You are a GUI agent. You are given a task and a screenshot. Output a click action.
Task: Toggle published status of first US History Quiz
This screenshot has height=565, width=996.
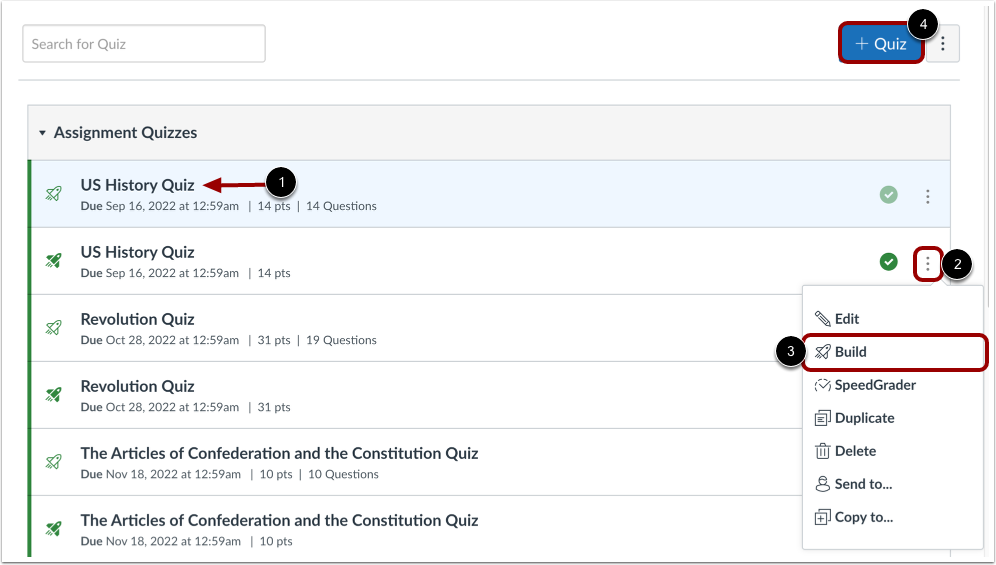[888, 195]
